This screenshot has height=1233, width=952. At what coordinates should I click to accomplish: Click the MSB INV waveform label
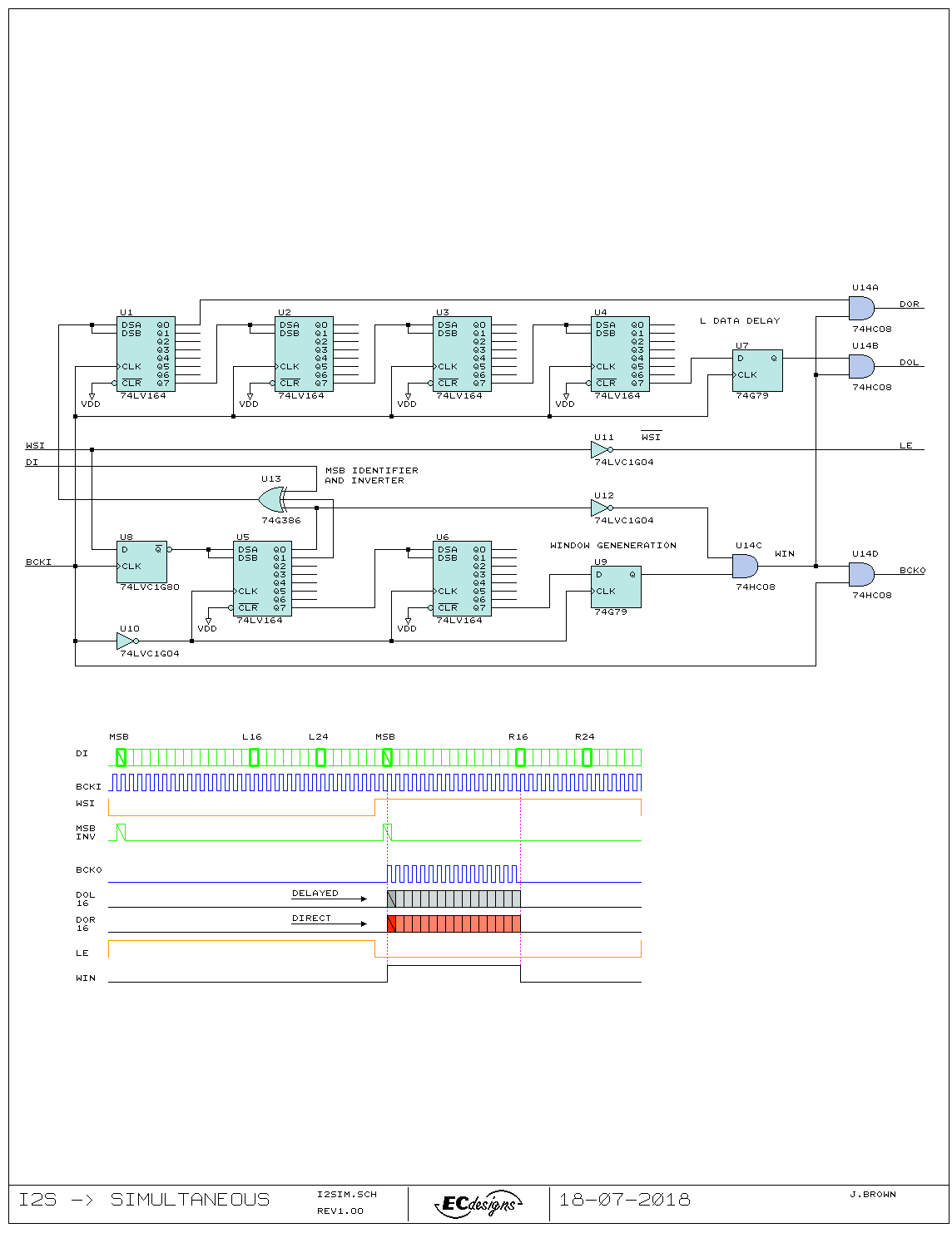(86, 832)
